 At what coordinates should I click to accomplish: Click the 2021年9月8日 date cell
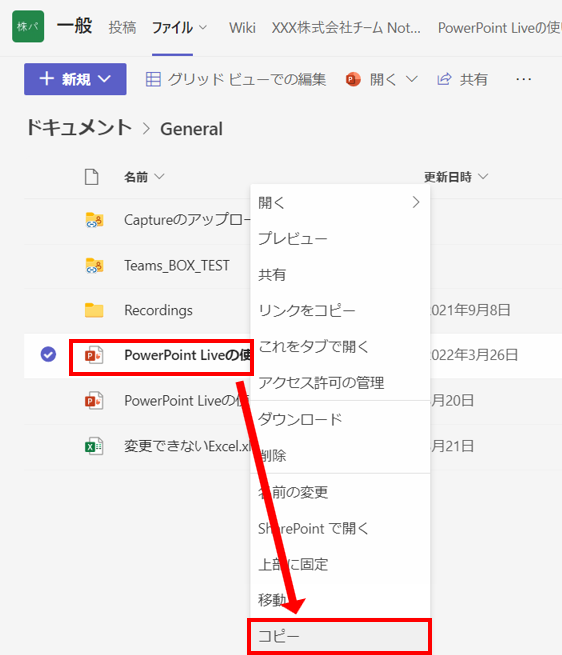point(470,310)
